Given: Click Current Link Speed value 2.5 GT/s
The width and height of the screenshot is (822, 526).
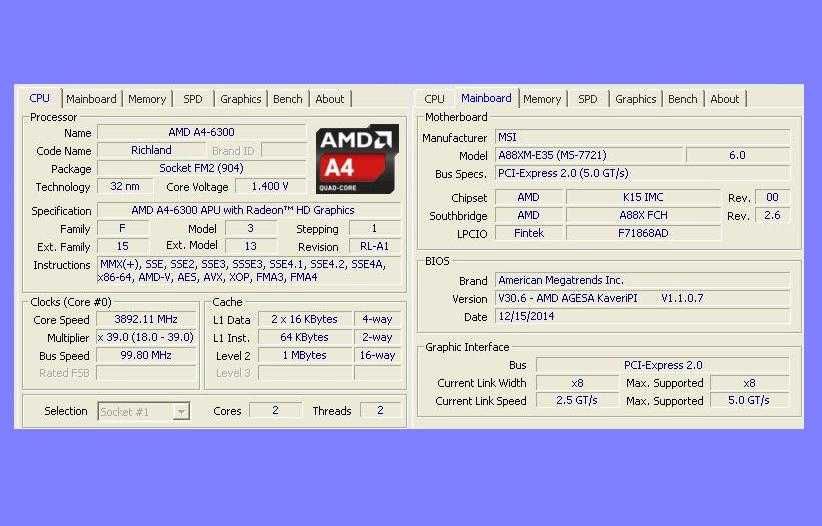Looking at the screenshot, I should click(577, 401).
